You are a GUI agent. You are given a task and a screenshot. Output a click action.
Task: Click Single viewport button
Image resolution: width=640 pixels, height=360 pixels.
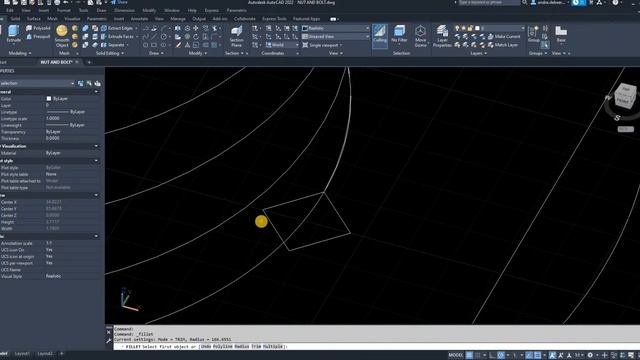click(322, 45)
